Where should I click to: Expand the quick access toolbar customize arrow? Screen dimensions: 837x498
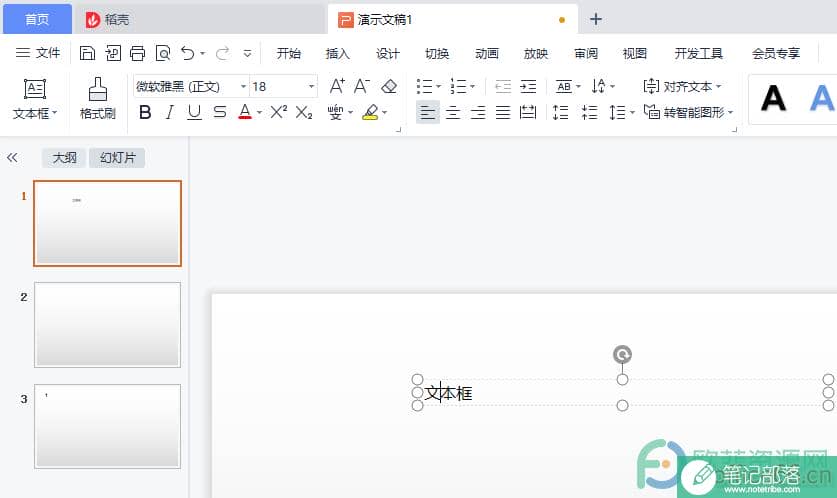247,53
